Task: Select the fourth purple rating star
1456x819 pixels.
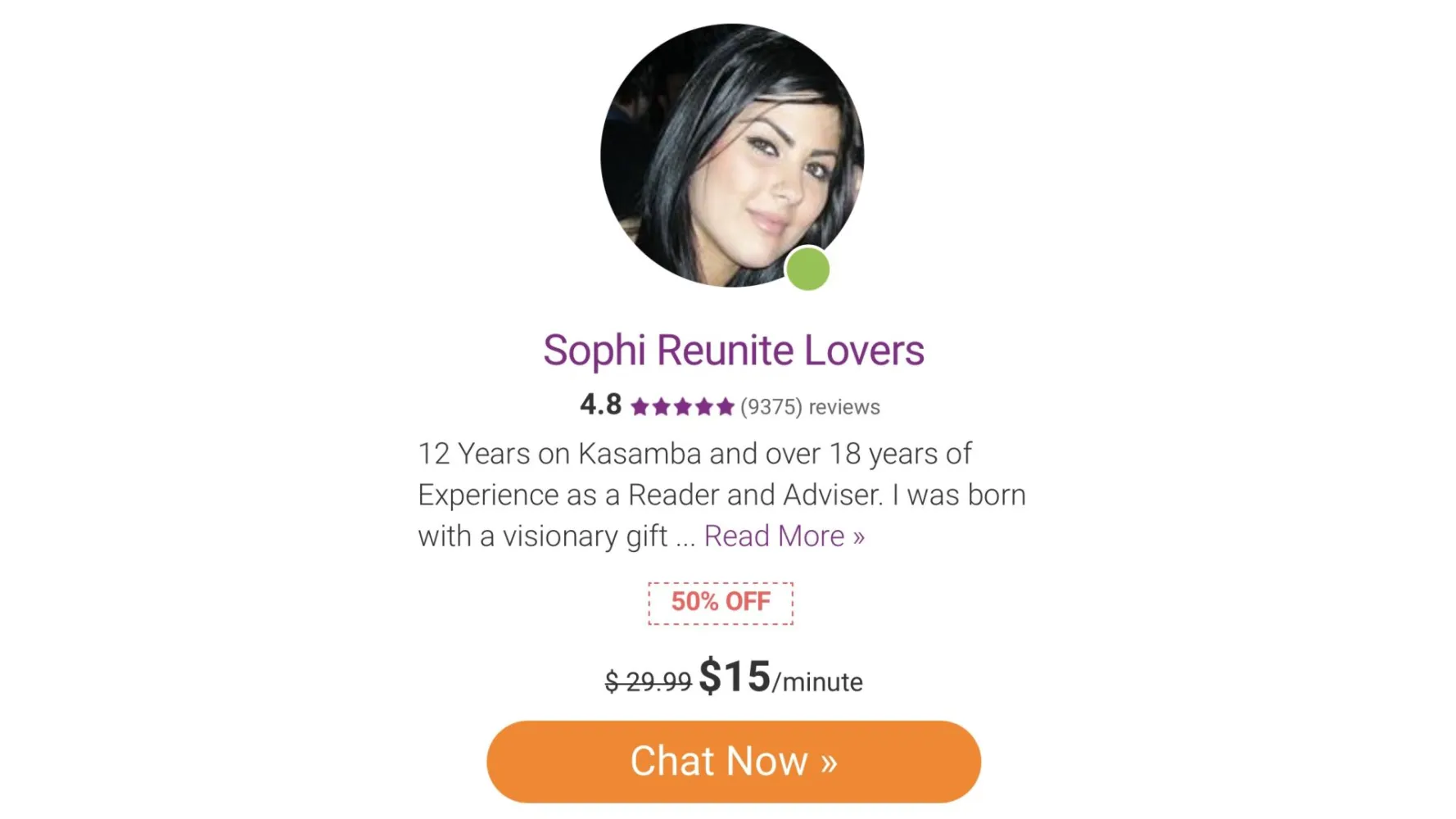Action: pos(703,407)
